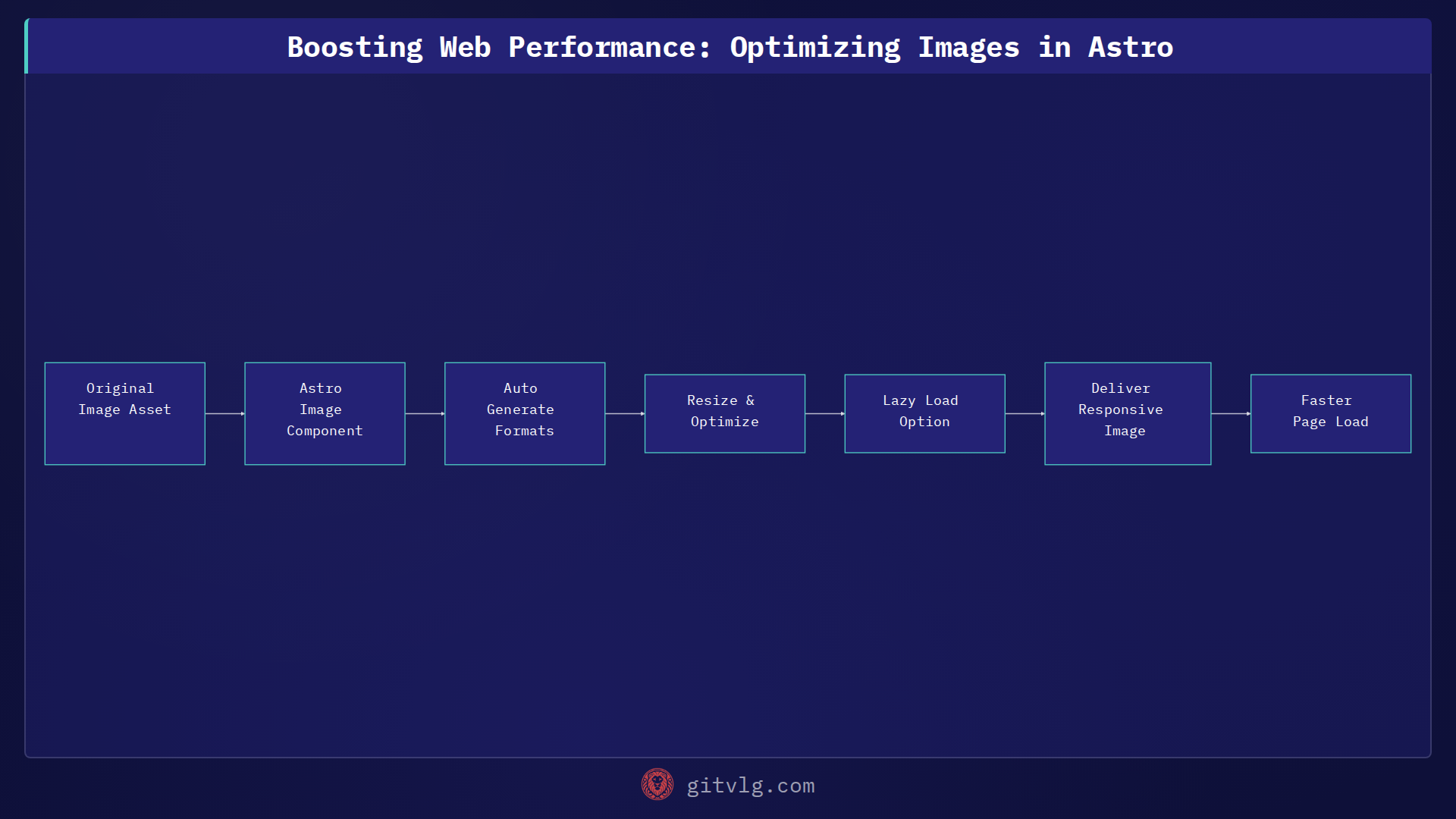
Task: Click the Lazy Load Option box
Action: pos(925,413)
